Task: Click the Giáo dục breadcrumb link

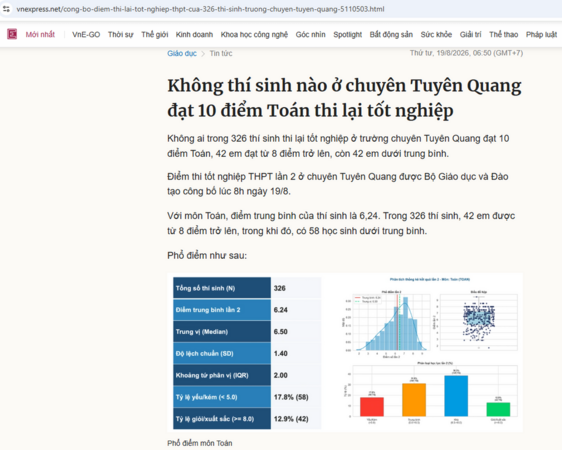Action: pyautogui.click(x=182, y=53)
